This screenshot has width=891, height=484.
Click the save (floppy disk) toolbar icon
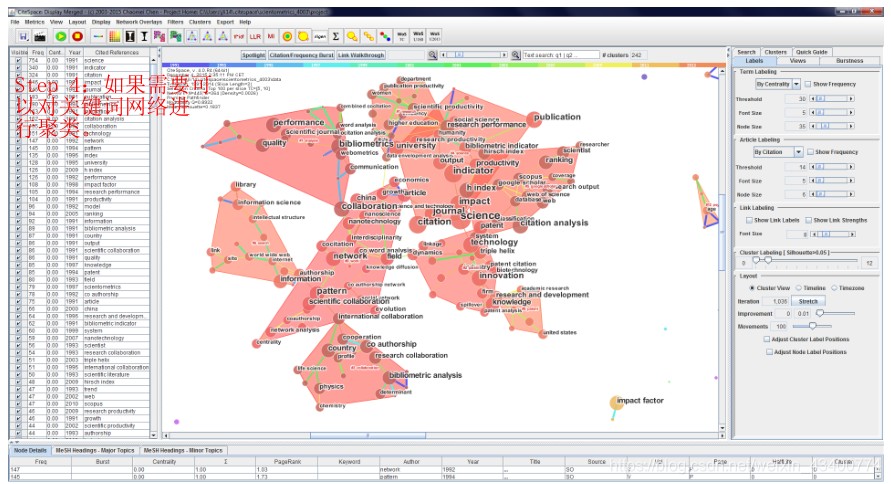[23, 36]
